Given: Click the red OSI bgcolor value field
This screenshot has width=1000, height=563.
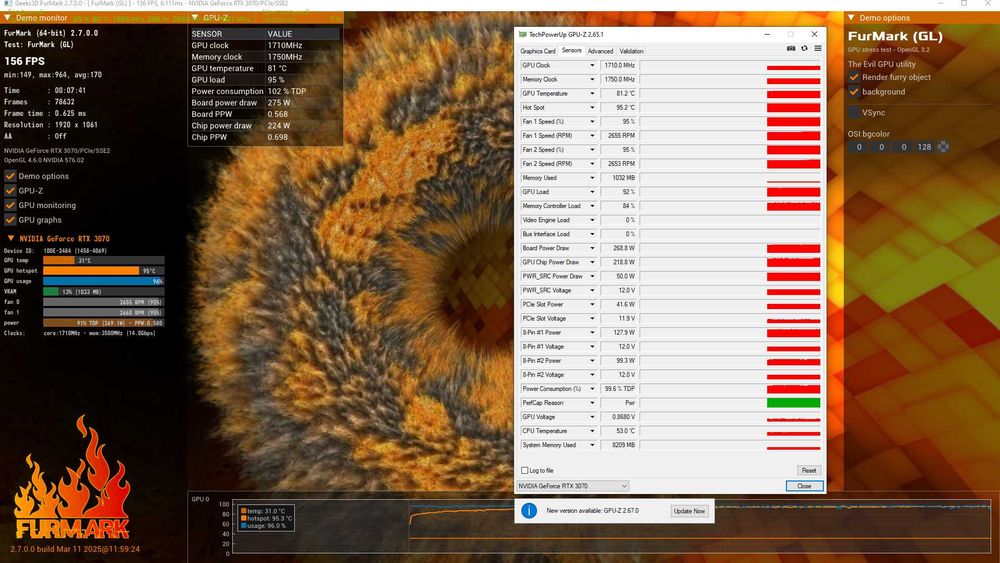Looking at the screenshot, I should coord(859,147).
